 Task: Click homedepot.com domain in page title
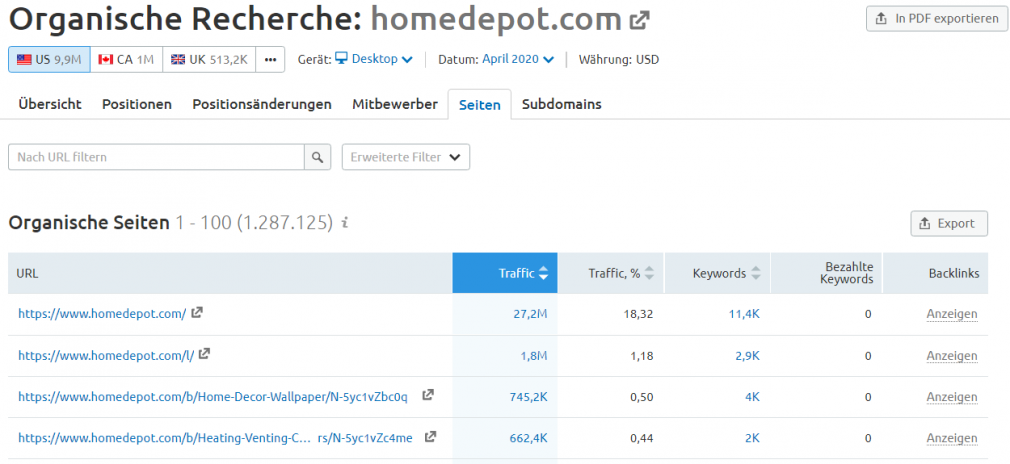[496, 21]
